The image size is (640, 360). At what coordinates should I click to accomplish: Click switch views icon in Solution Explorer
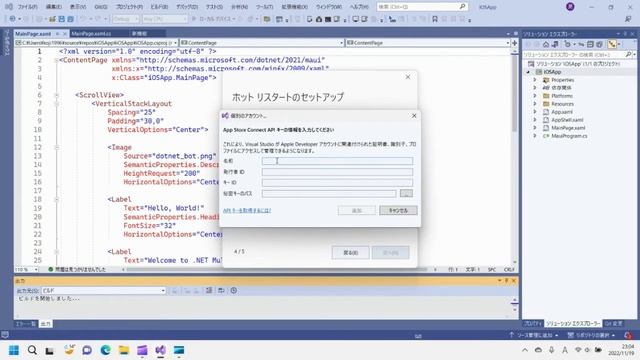pos(555,44)
